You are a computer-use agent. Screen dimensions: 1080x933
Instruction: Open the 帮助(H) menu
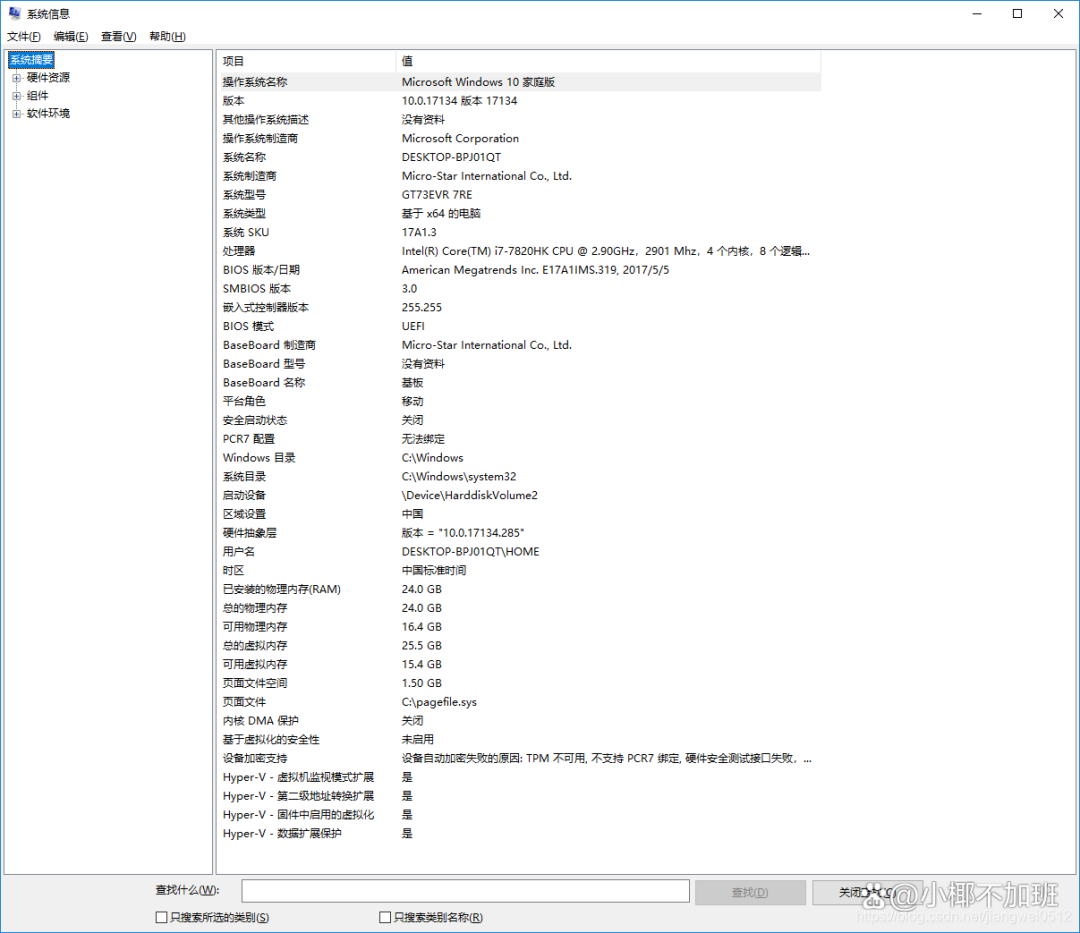[x=167, y=37]
